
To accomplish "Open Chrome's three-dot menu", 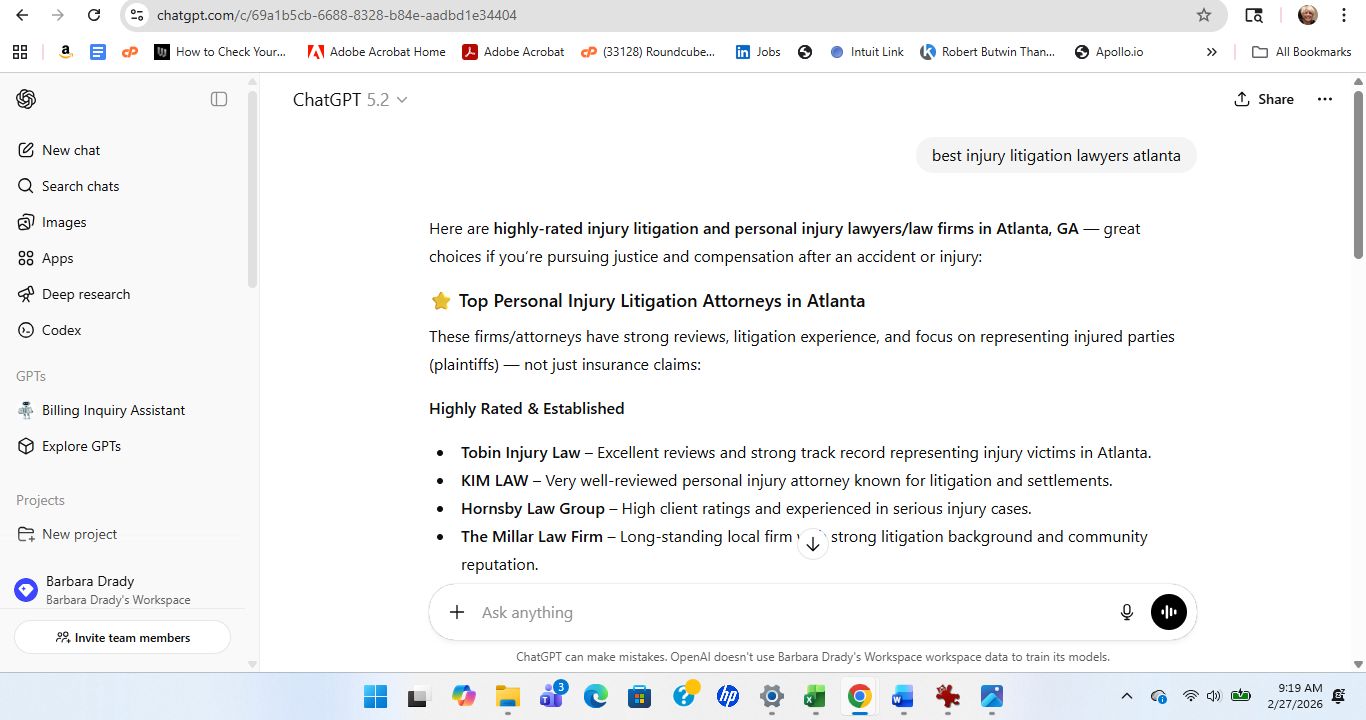I will tap(1345, 15).
